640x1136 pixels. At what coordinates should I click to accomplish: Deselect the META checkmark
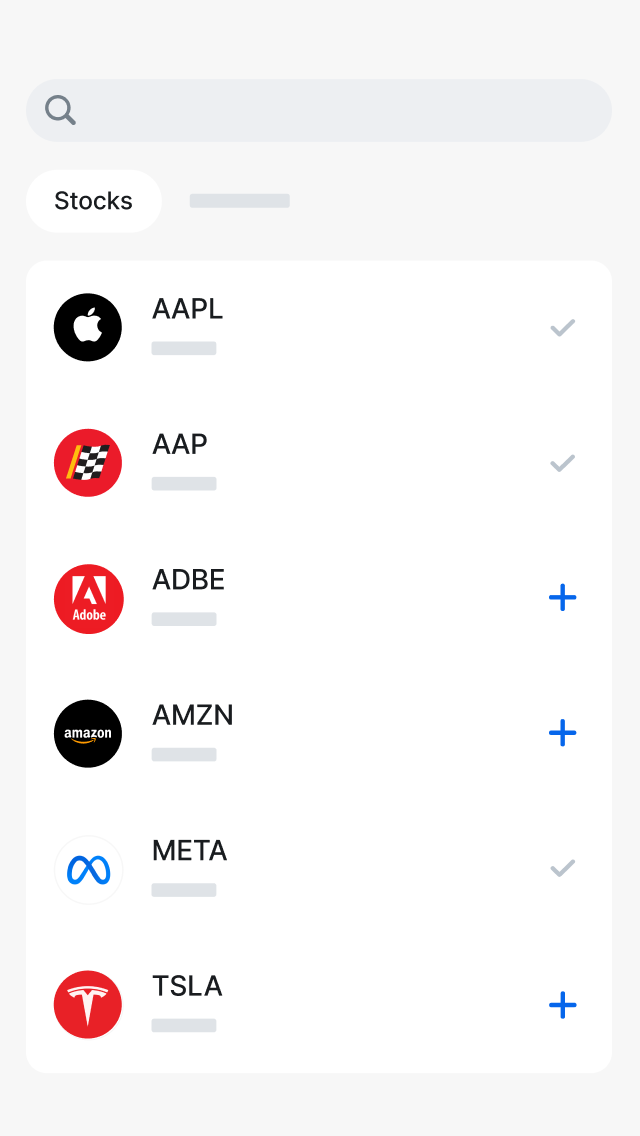[563, 868]
